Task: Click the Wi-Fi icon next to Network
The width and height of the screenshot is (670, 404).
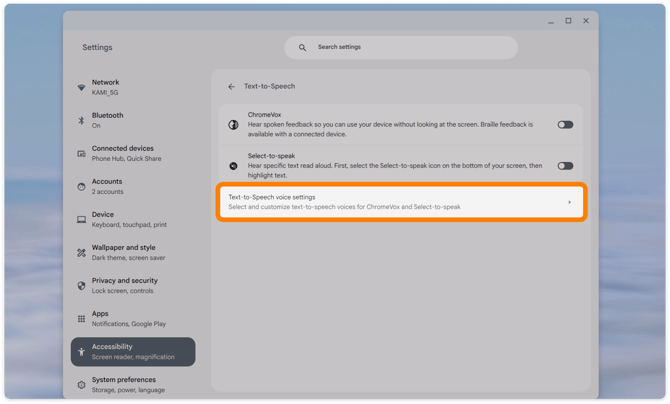Action: tap(81, 87)
